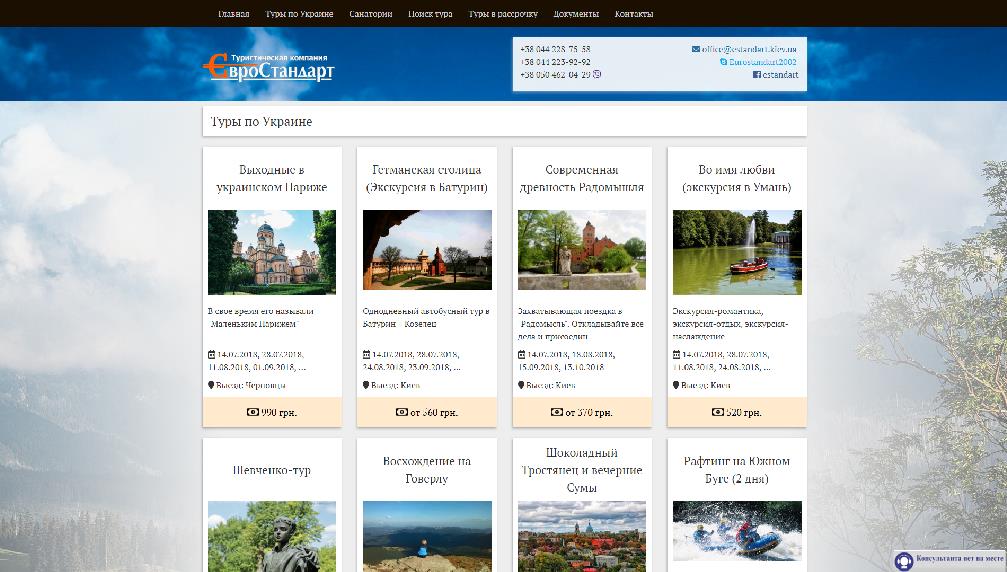Open the Главная menu item
This screenshot has width=1007, height=572.
point(234,14)
